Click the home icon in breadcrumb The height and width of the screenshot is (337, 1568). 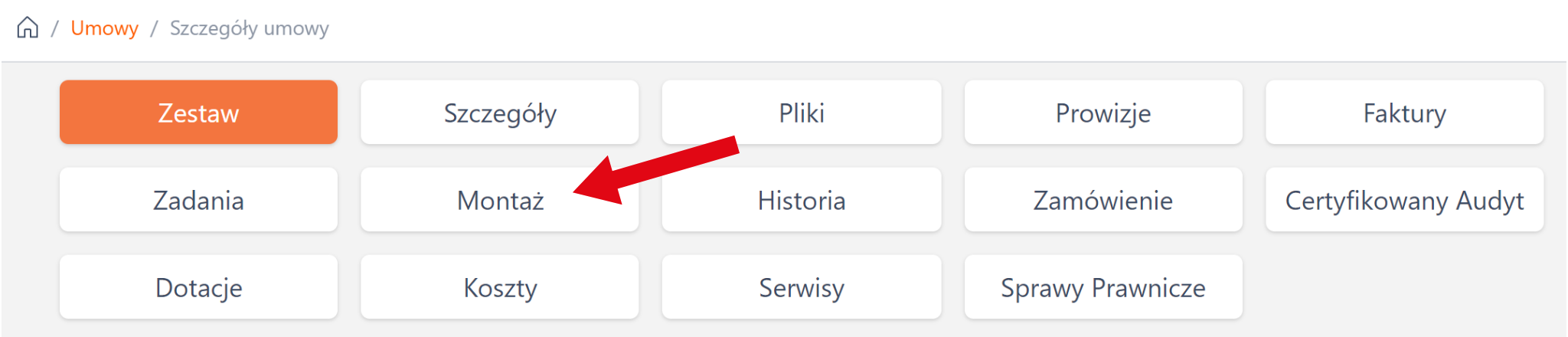coord(28,28)
